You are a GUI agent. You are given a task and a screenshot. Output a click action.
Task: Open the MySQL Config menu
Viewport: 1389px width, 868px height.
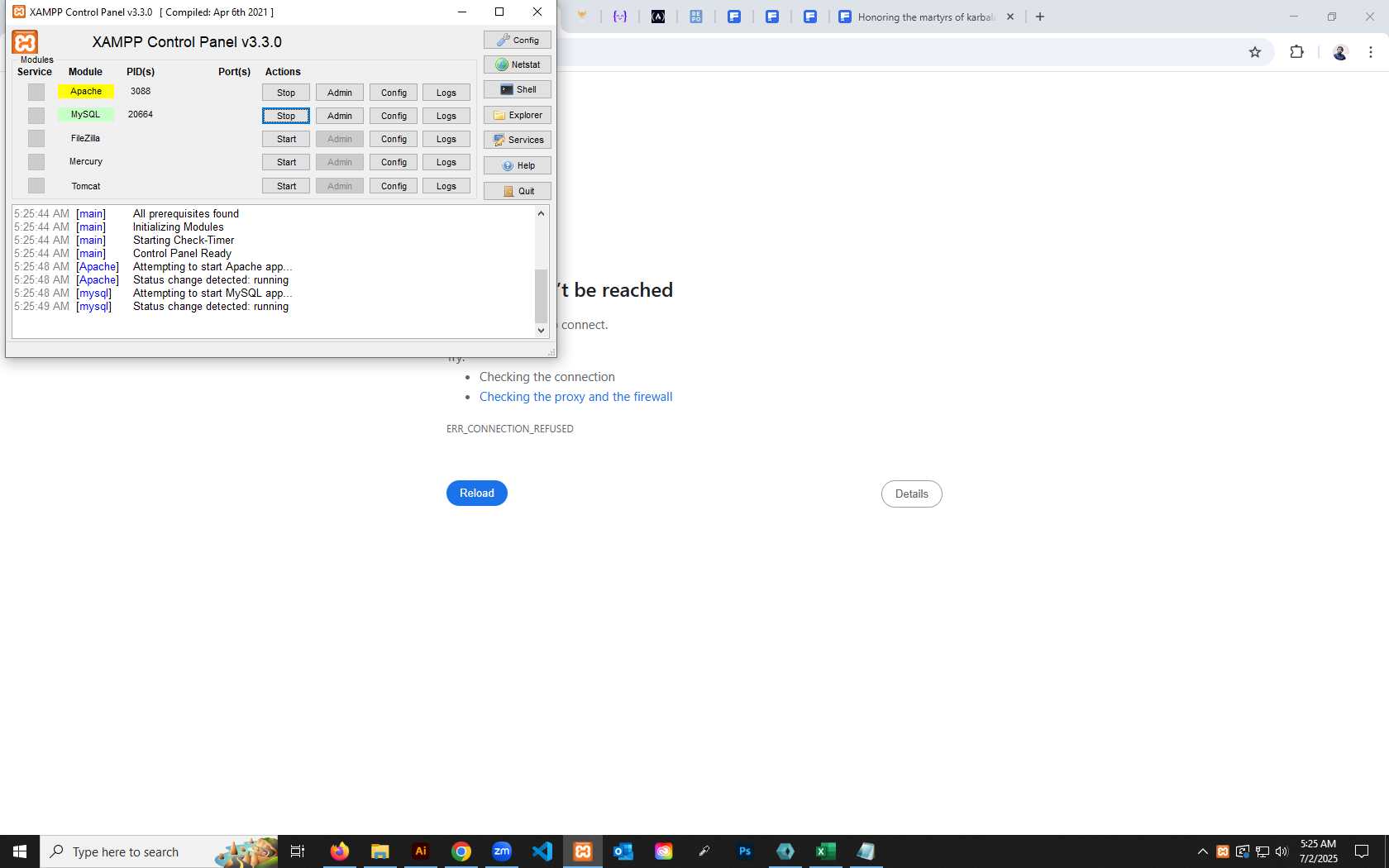pos(394,116)
